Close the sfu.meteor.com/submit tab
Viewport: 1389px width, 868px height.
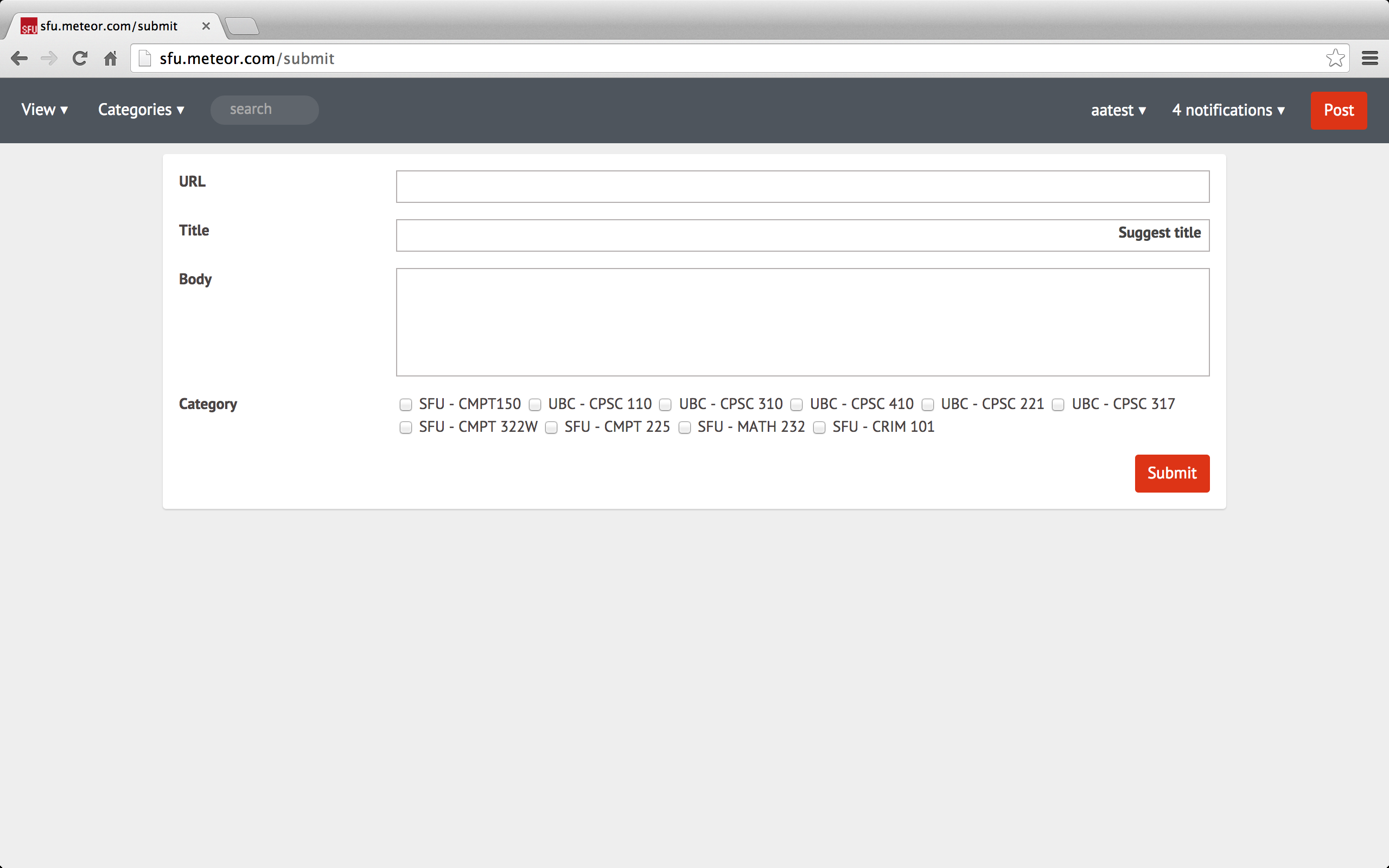pos(206,27)
